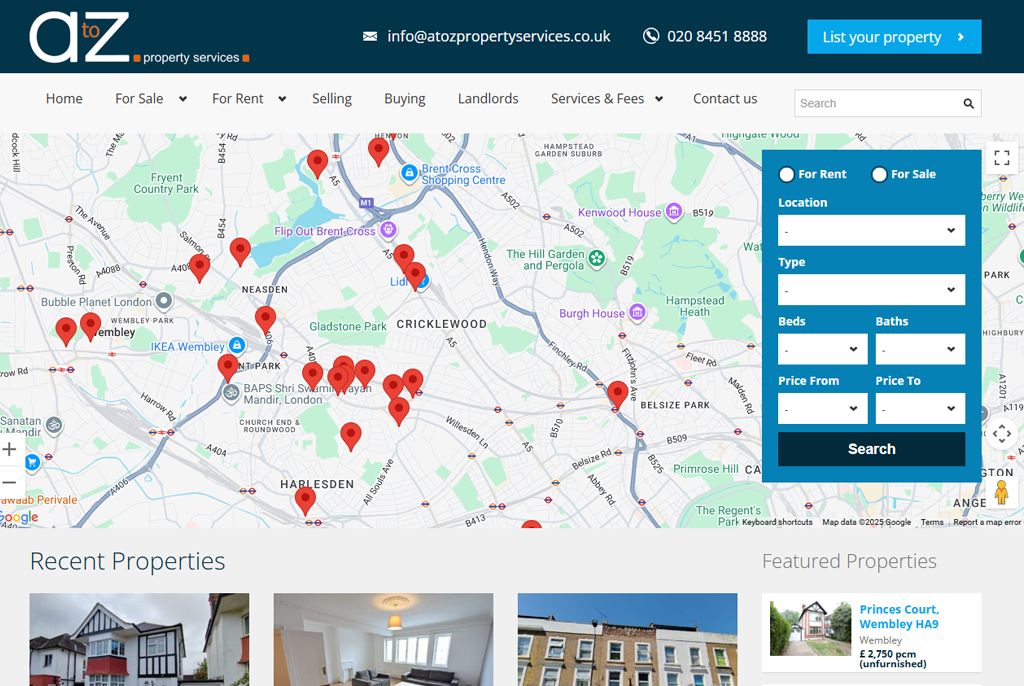This screenshot has width=1024, height=686.
Task: Click the Flip Out Brent Cross marker
Action: pos(389,229)
